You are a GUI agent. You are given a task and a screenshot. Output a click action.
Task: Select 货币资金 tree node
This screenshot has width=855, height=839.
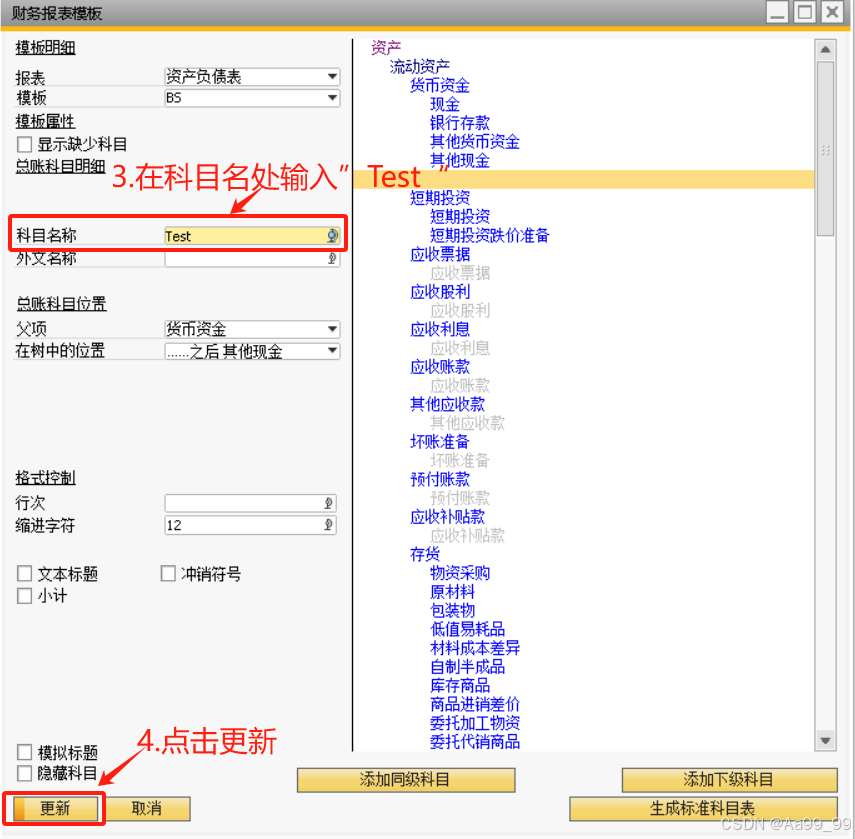click(440, 86)
